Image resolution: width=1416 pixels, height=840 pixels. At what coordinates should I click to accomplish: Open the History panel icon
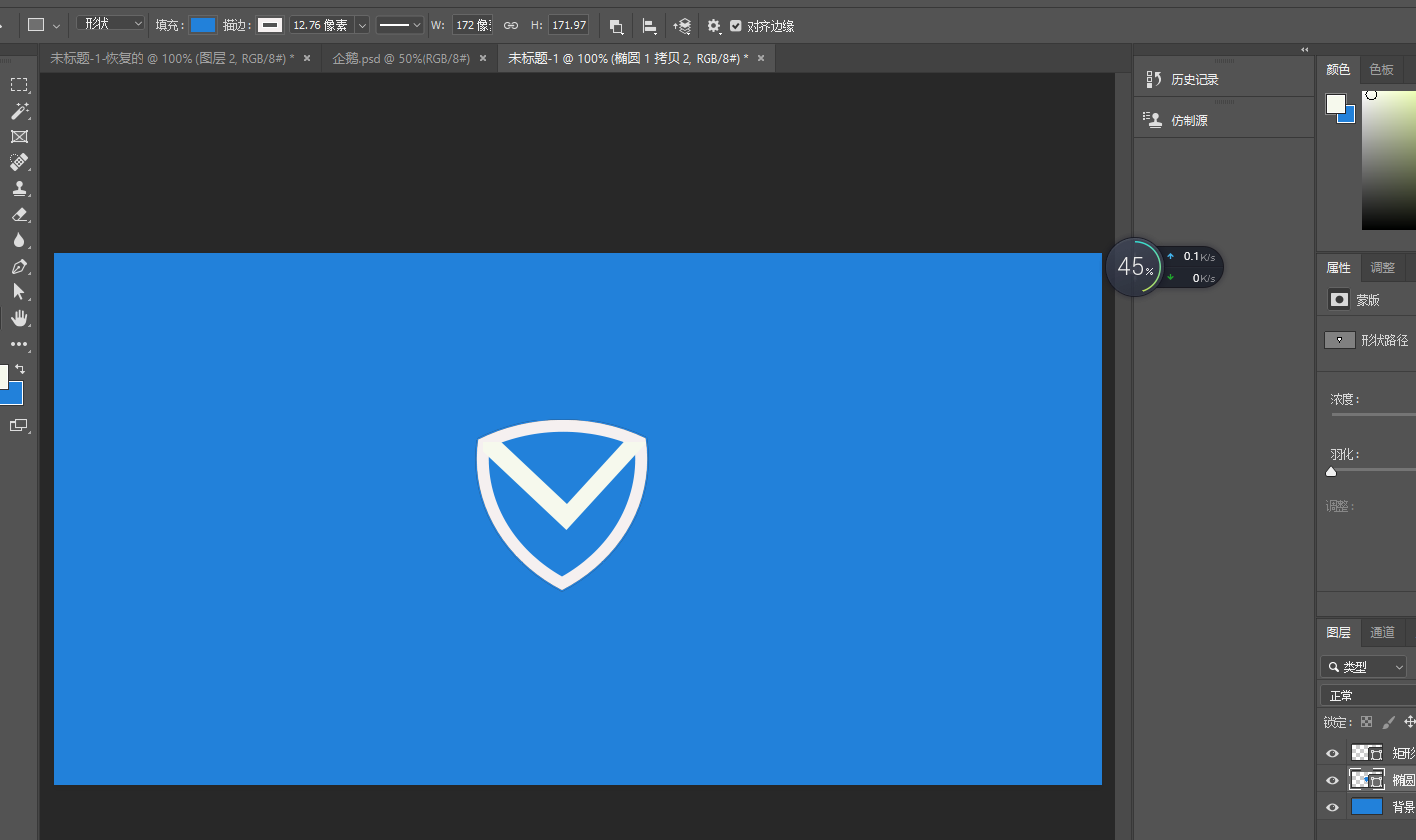(x=1154, y=79)
